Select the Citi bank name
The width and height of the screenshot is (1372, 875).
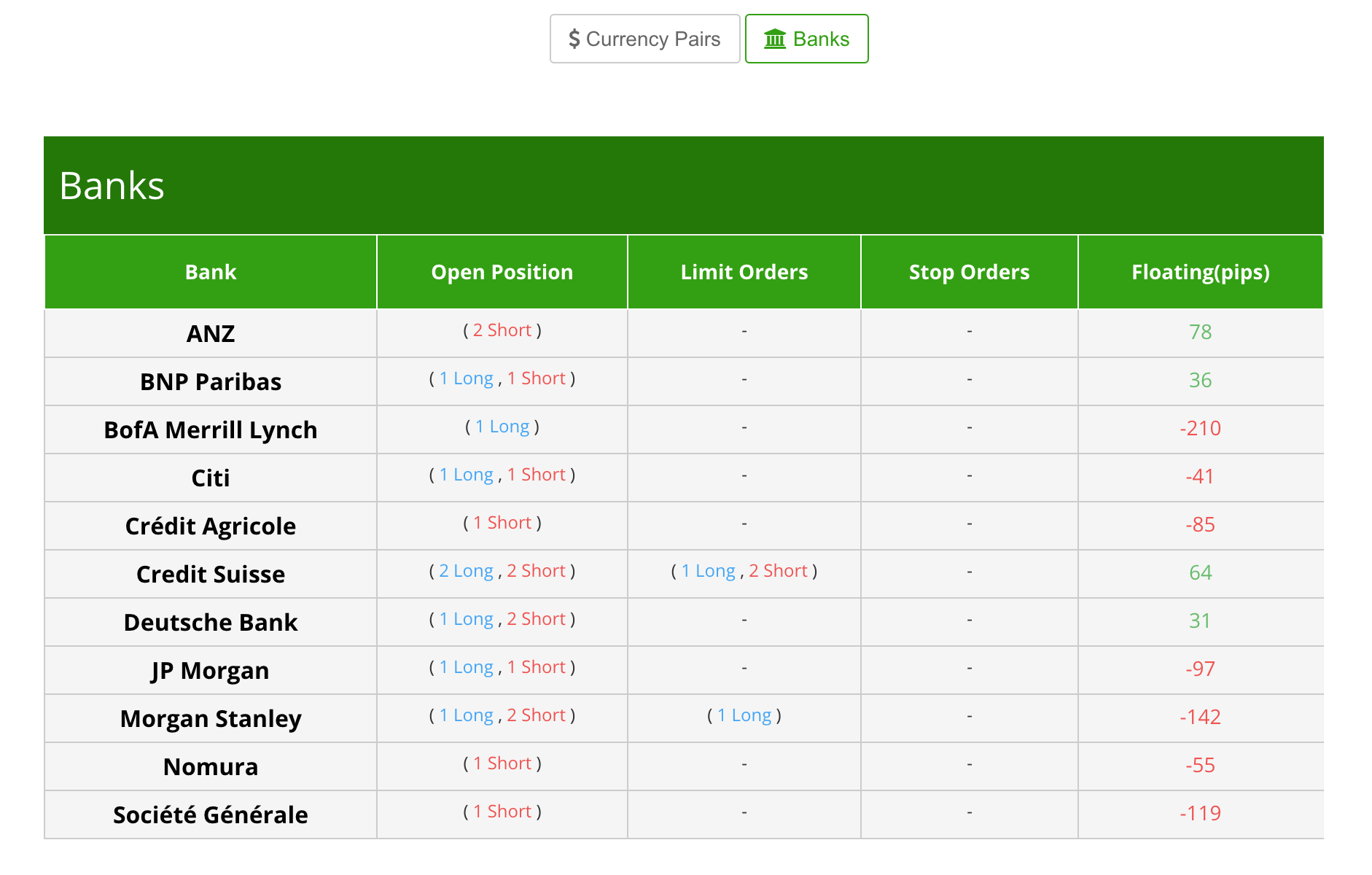point(211,478)
